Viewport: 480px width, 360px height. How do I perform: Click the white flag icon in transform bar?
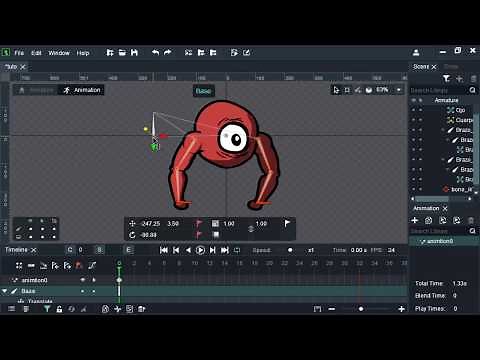click(287, 223)
